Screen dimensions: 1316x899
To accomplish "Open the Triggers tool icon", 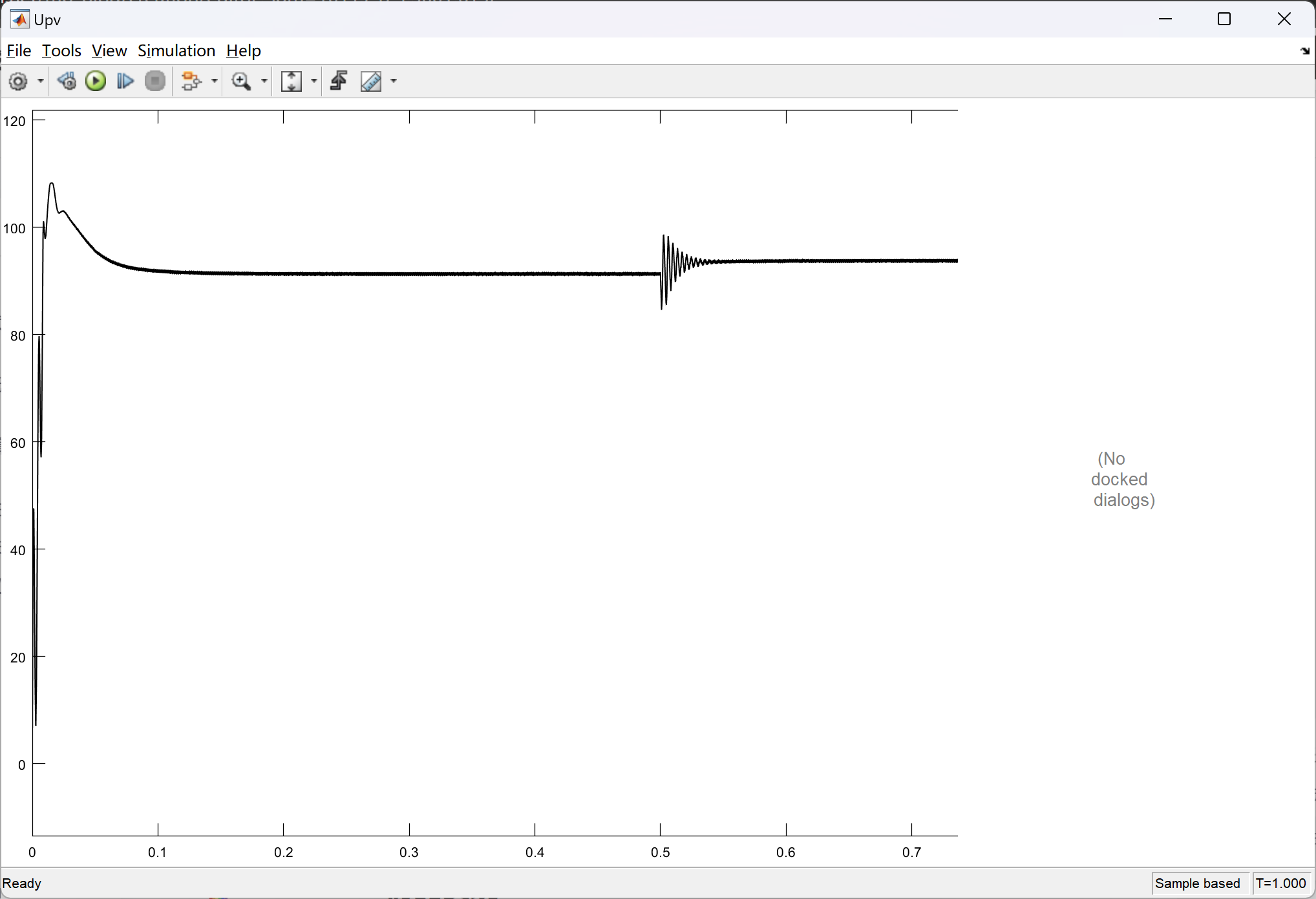I will click(x=339, y=81).
